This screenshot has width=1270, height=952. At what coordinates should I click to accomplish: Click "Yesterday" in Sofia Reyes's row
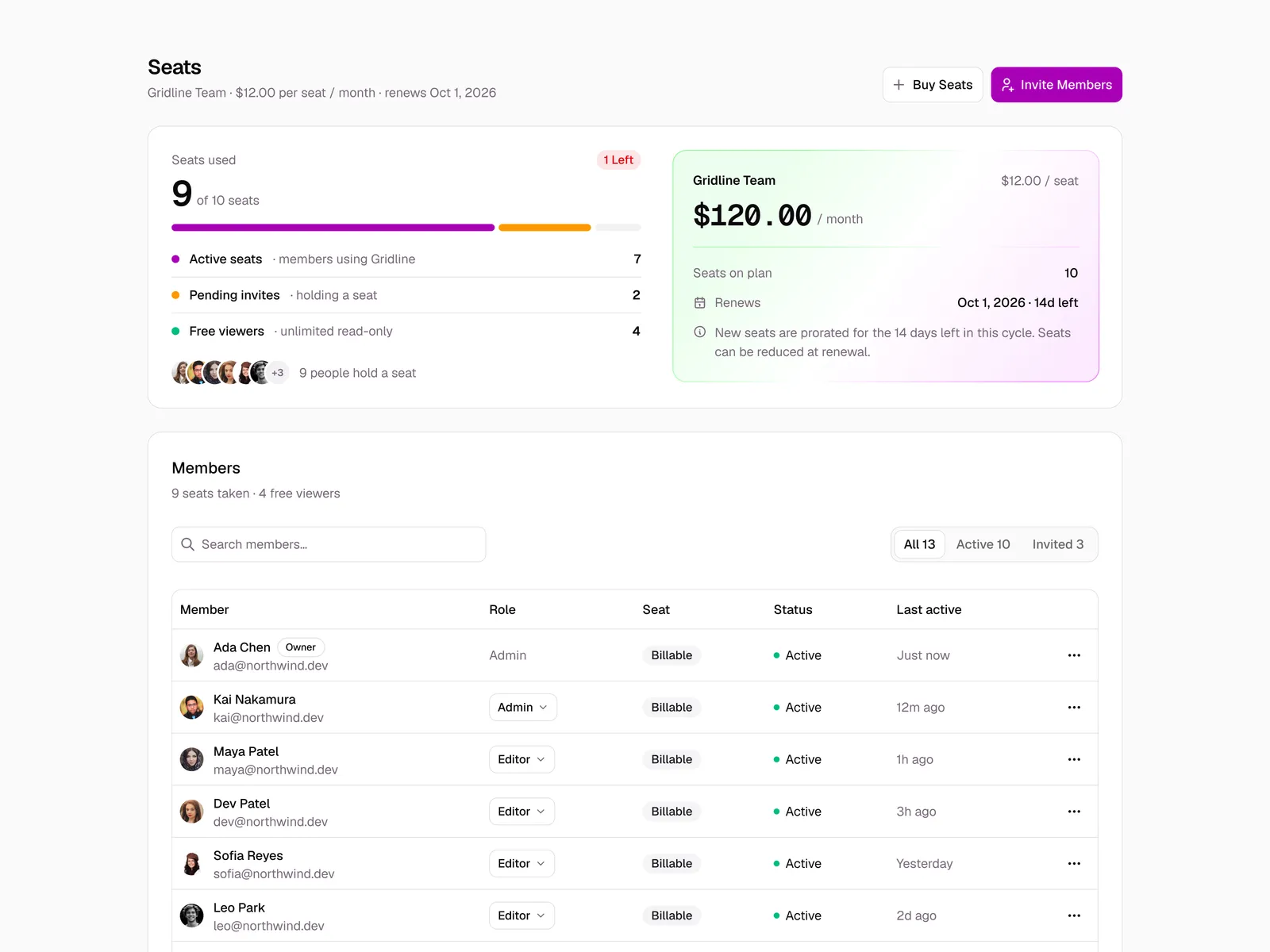click(925, 864)
